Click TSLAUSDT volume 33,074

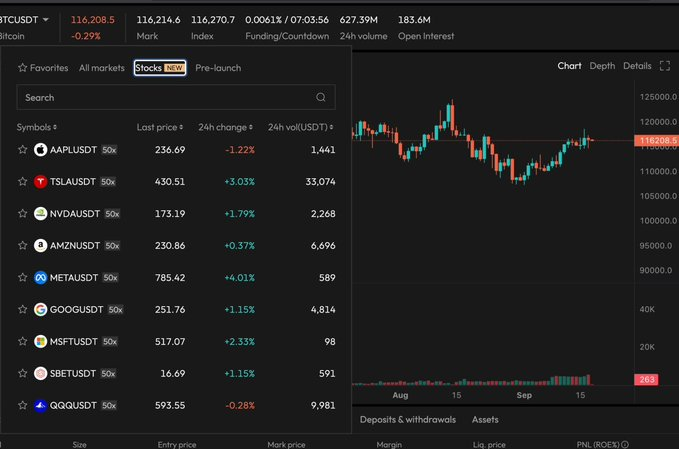point(320,182)
